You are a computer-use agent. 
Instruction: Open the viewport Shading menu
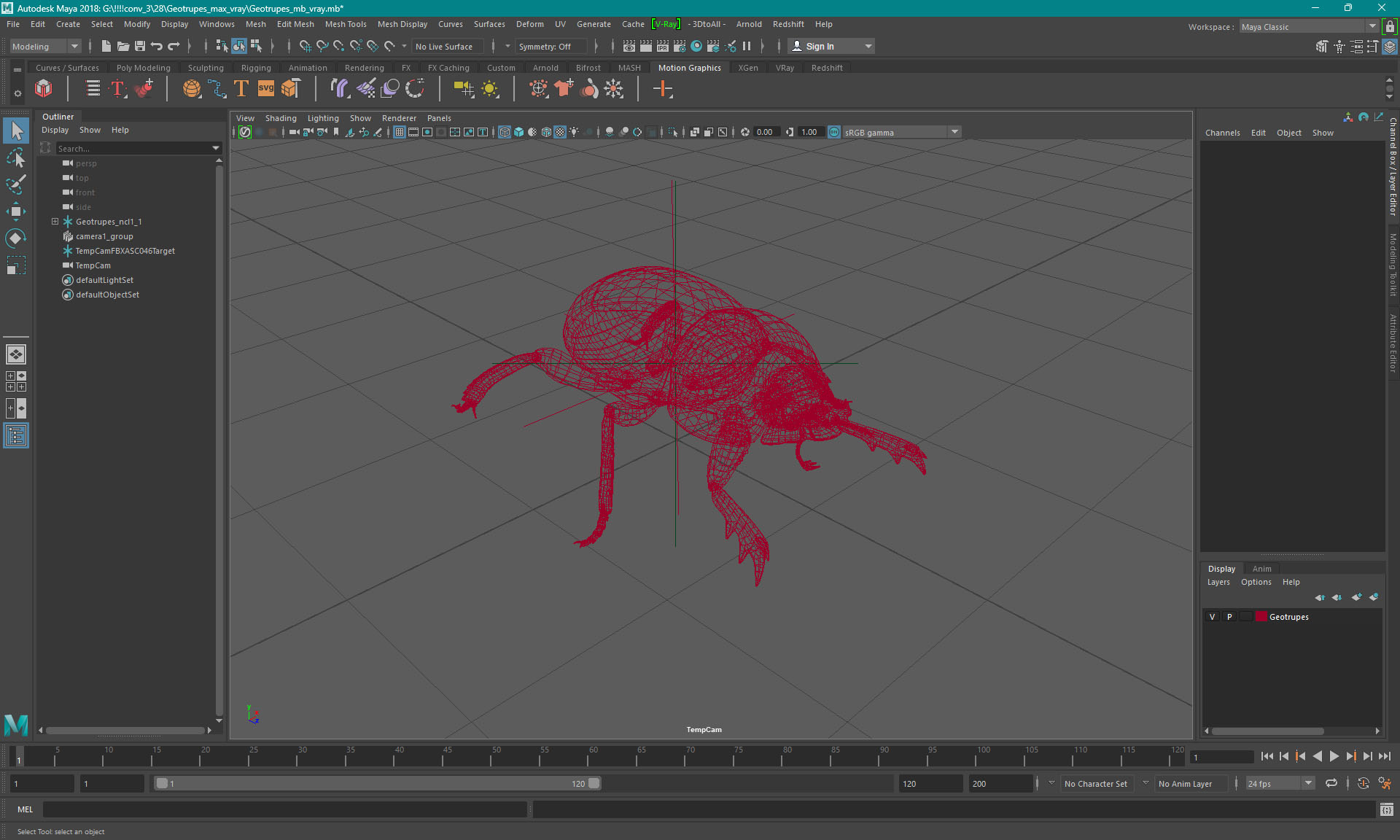click(x=281, y=118)
